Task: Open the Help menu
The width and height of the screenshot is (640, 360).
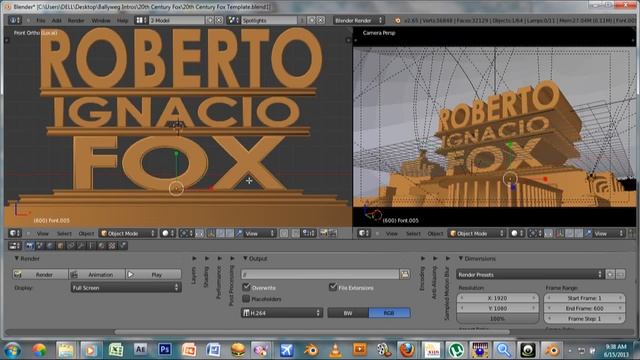Action: click(x=122, y=20)
